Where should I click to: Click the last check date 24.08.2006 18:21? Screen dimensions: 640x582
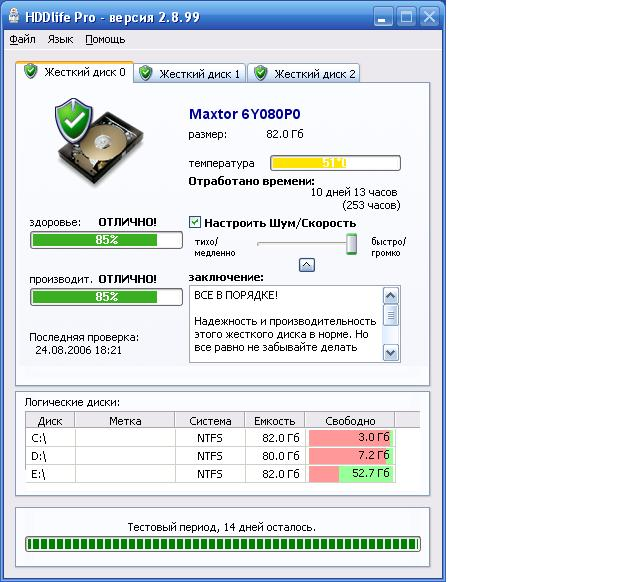pos(78,350)
